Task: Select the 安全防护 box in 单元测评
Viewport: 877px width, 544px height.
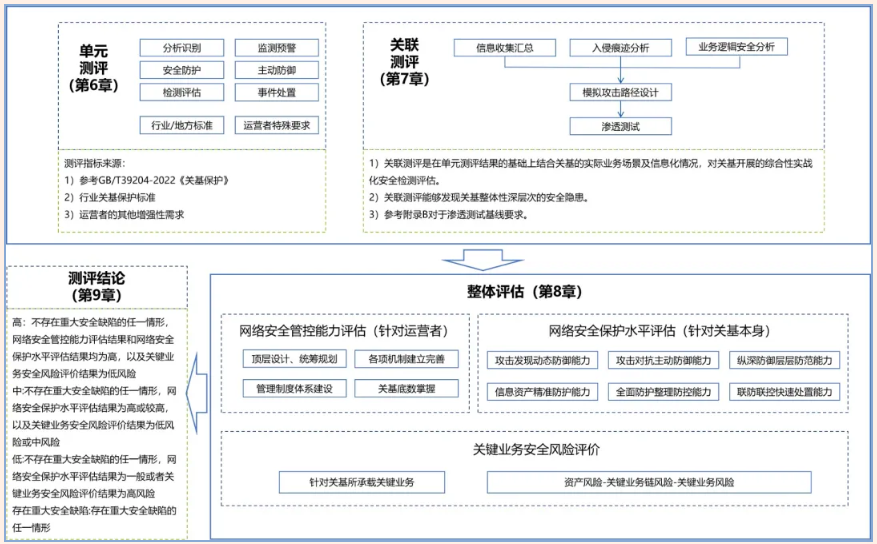Action: coord(182,71)
